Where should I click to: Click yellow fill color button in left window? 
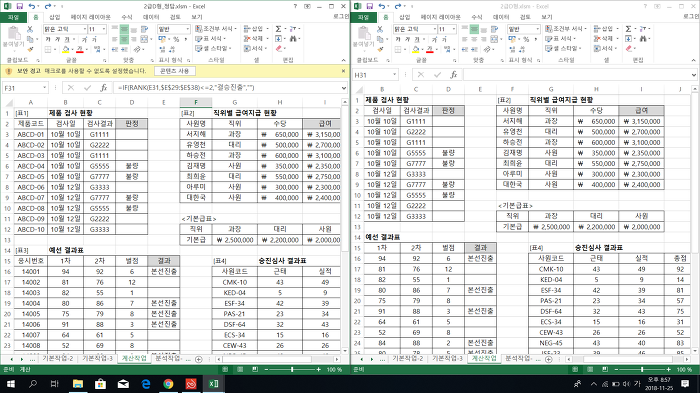(66, 49)
